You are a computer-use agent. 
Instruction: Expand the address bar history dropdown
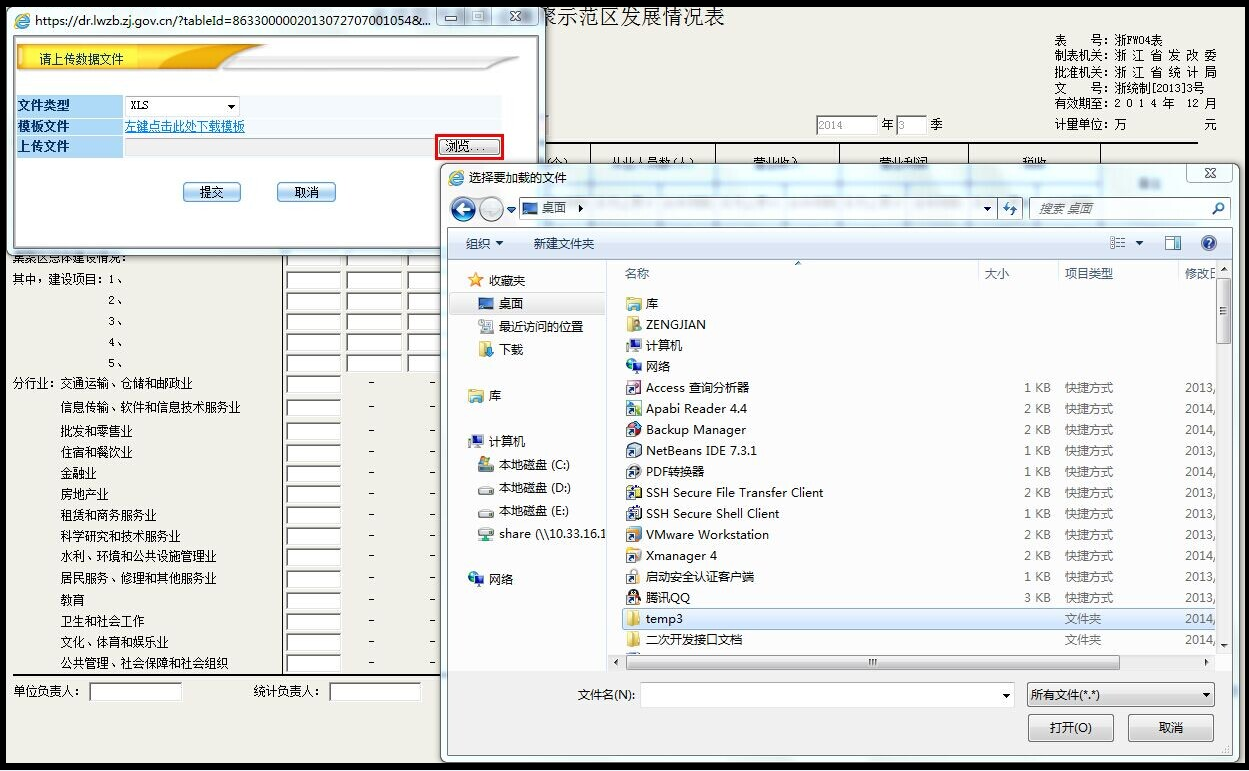(x=988, y=208)
